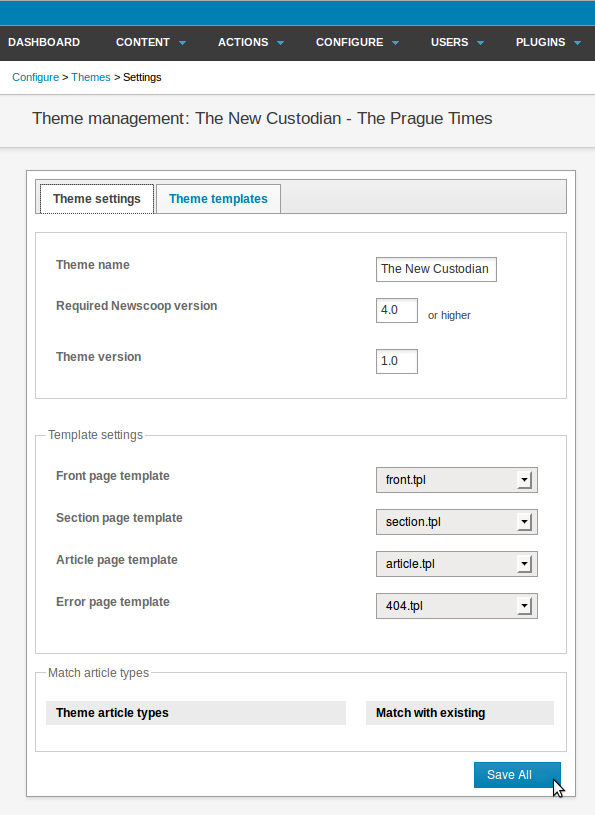Focus the Theme version input box

396,361
